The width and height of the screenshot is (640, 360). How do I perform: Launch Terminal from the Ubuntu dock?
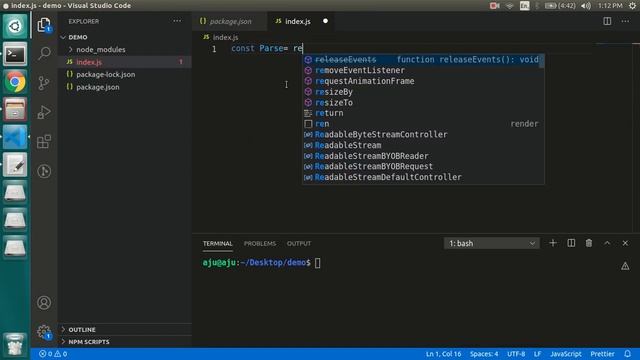click(15, 54)
